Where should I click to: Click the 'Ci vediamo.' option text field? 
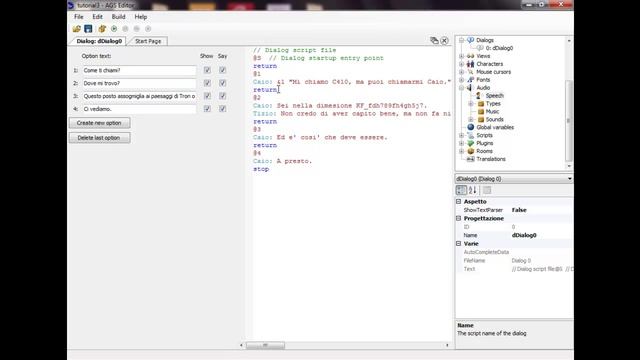(x=140, y=109)
